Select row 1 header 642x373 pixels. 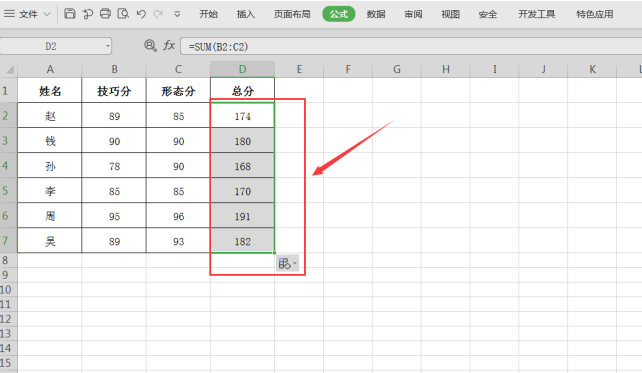tap(8, 90)
